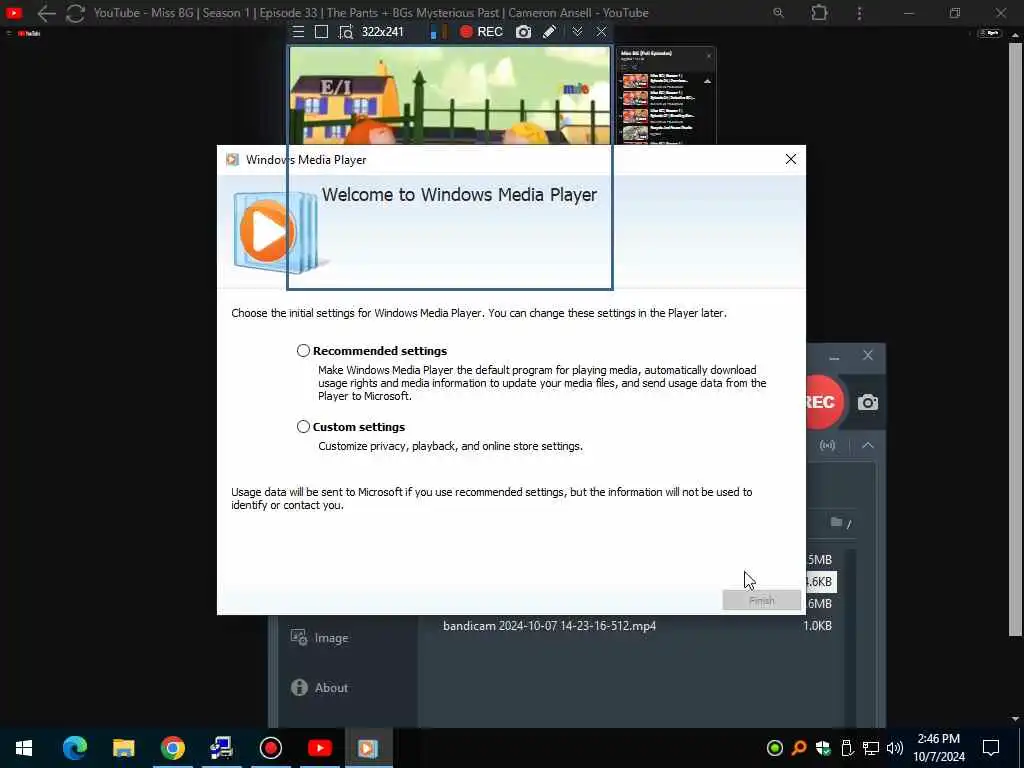Open Windows Security shield tray icon

pyautogui.click(x=823, y=748)
